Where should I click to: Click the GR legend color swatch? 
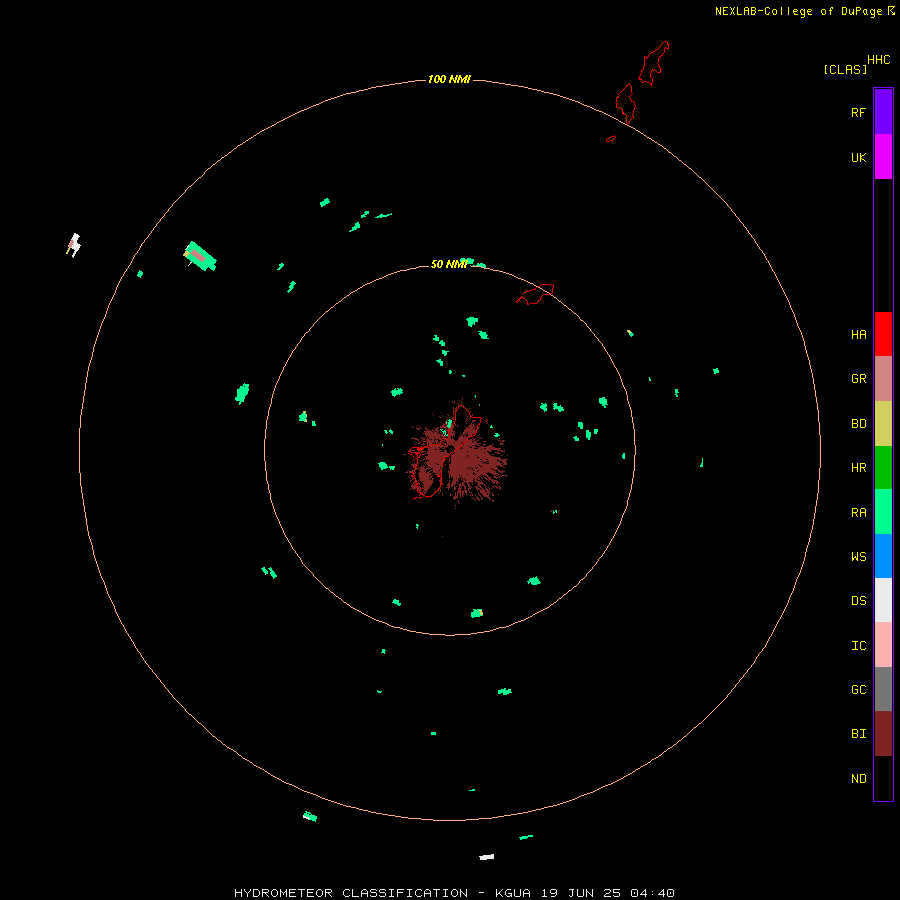point(883,379)
